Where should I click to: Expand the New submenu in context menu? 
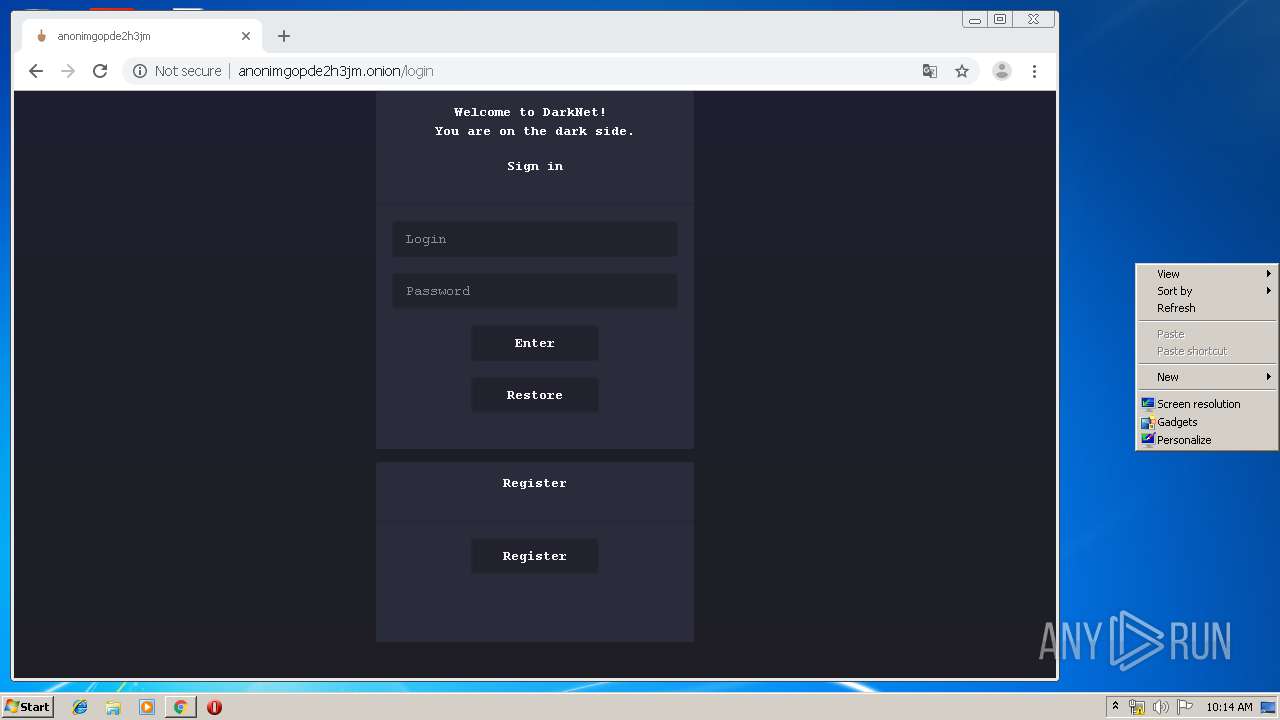point(1207,377)
